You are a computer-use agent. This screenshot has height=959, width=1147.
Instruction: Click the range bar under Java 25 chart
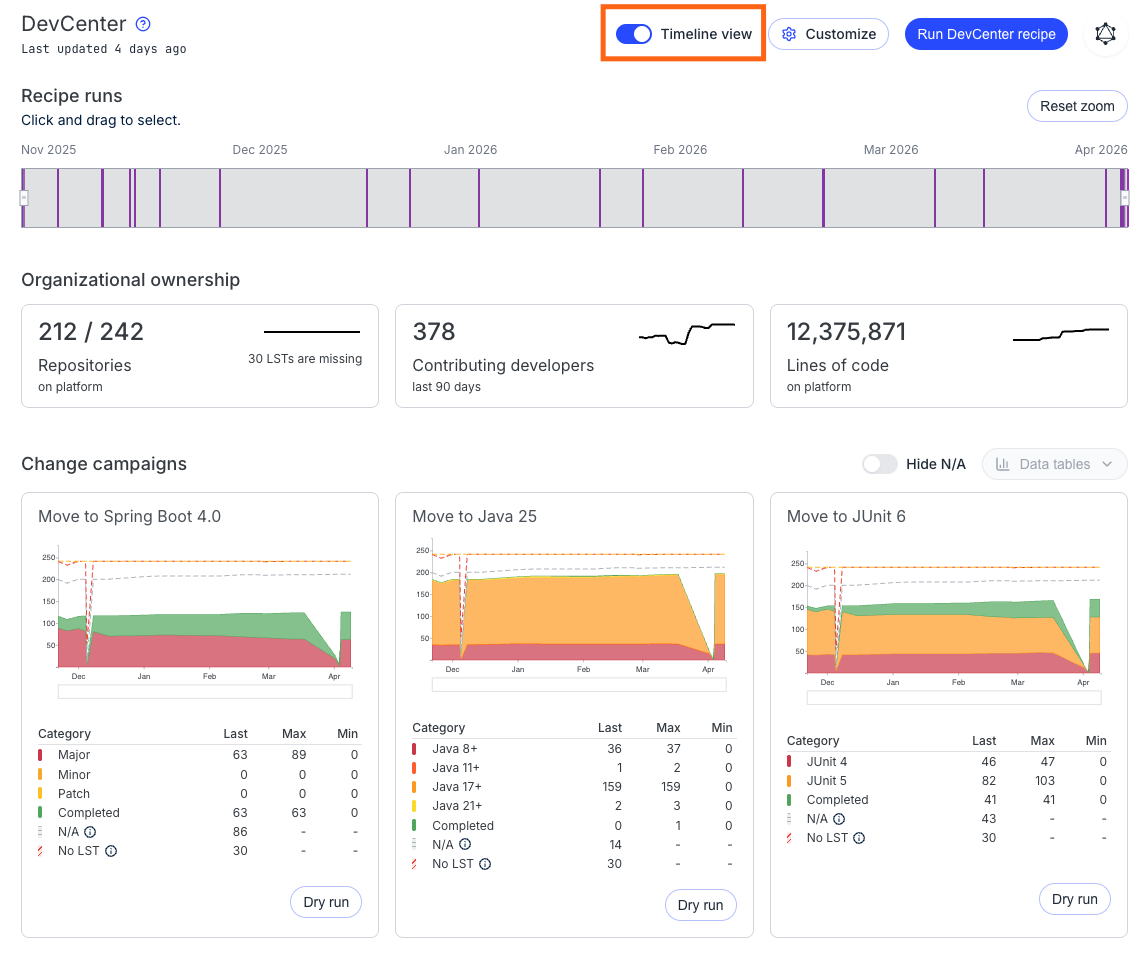tap(579, 685)
